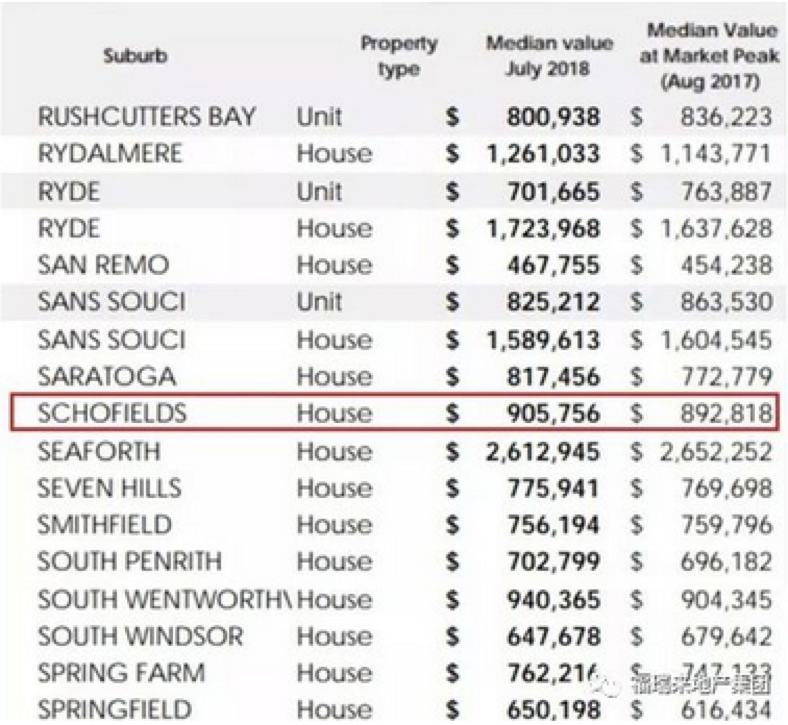Select the SOUTH WINDSOR suburb cell
Image resolution: width=788 pixels, height=725 pixels.
click(140, 636)
